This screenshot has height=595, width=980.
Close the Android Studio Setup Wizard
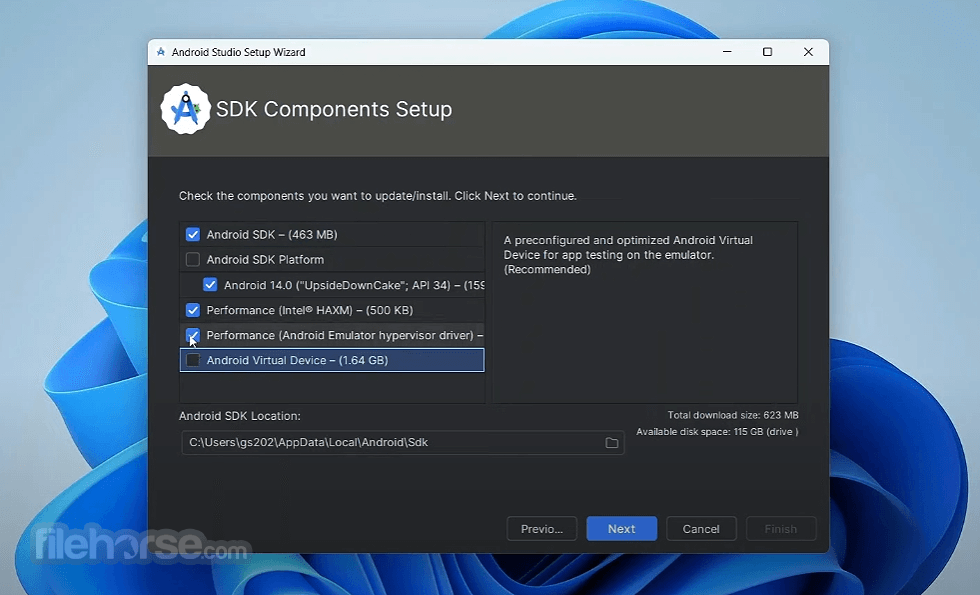point(808,52)
